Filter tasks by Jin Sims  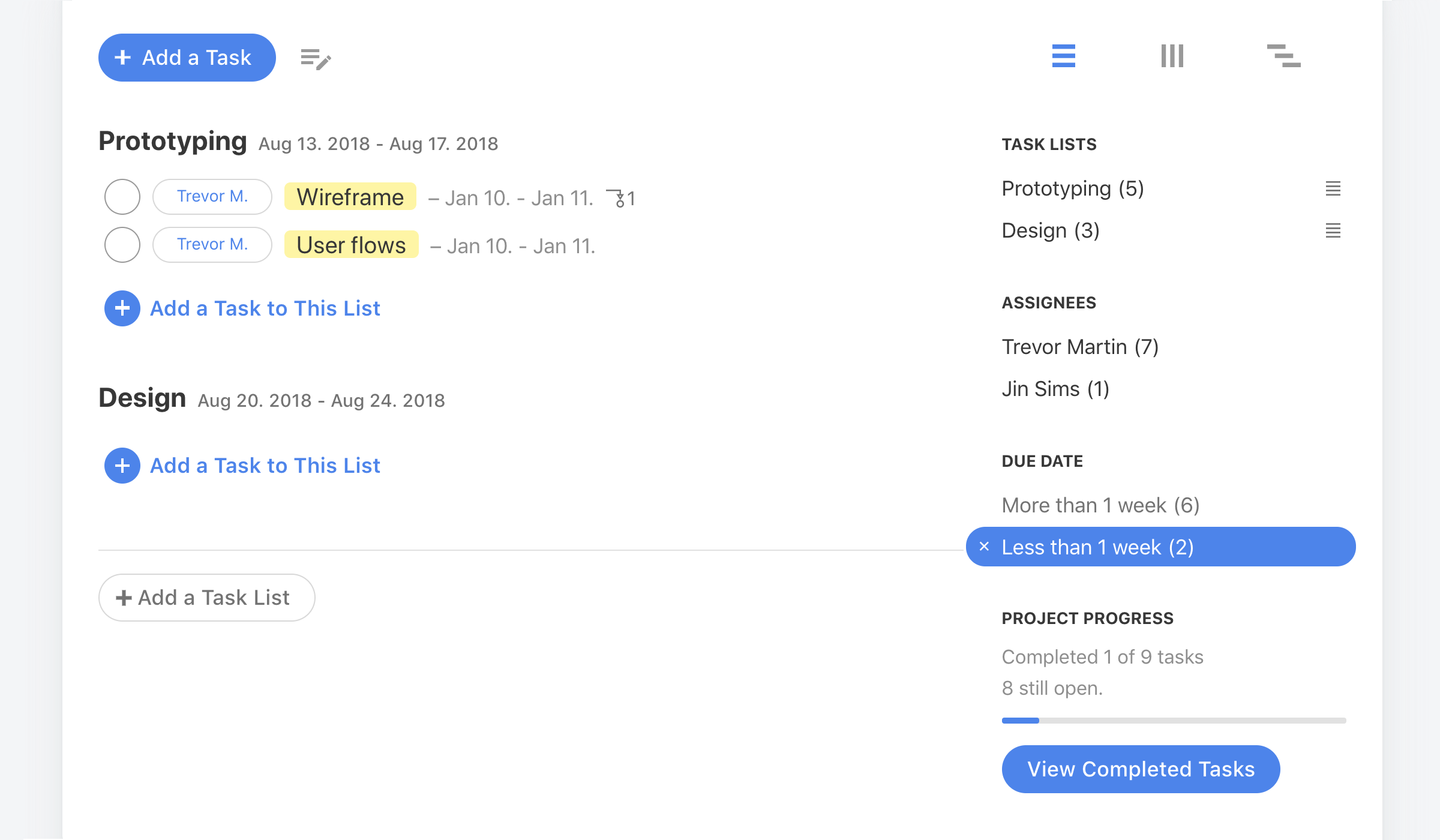(1055, 389)
